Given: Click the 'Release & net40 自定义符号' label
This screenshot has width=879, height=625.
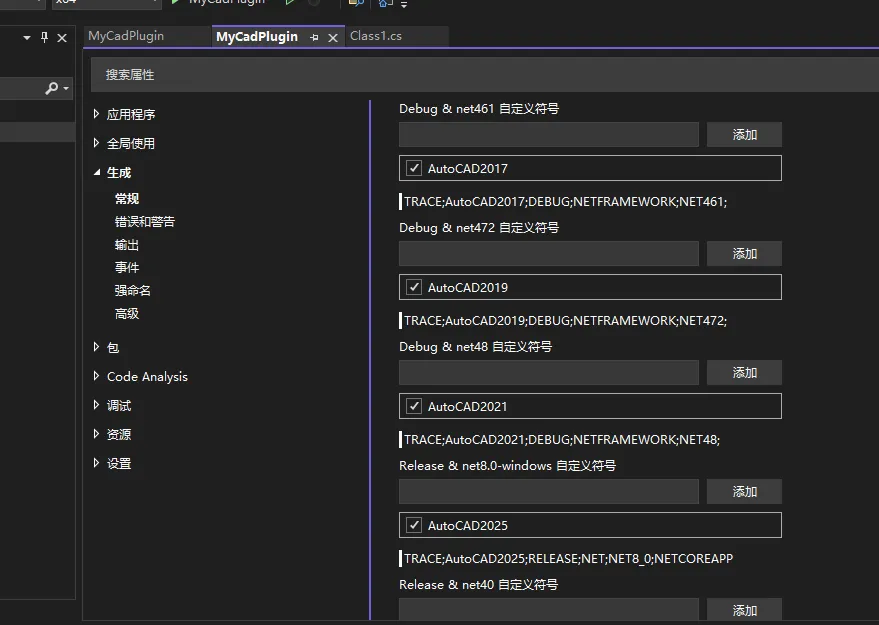Looking at the screenshot, I should click(x=478, y=585).
